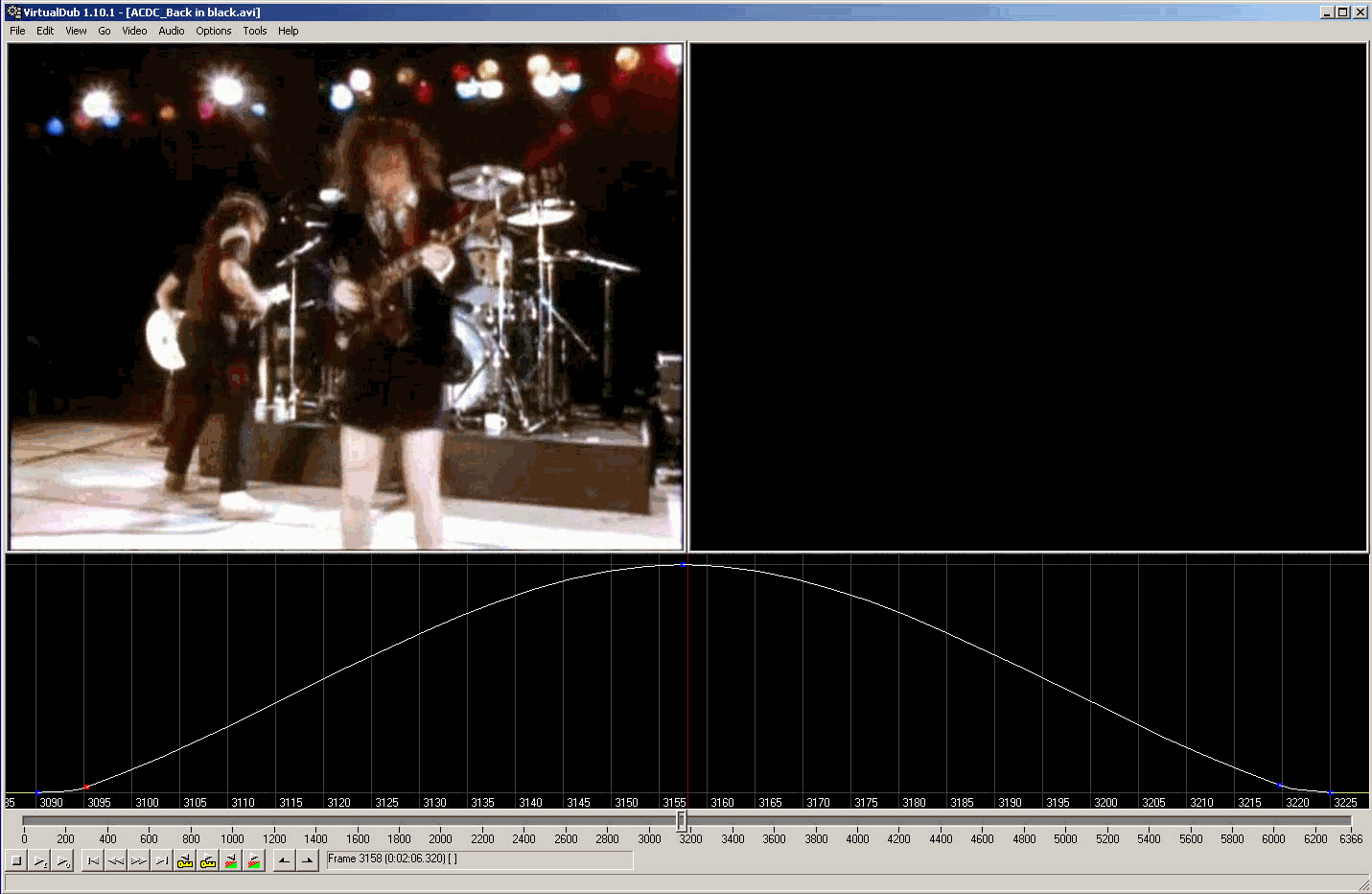Viewport: 1372px width, 894px height.
Task: Click the input video pane
Action: (346, 297)
